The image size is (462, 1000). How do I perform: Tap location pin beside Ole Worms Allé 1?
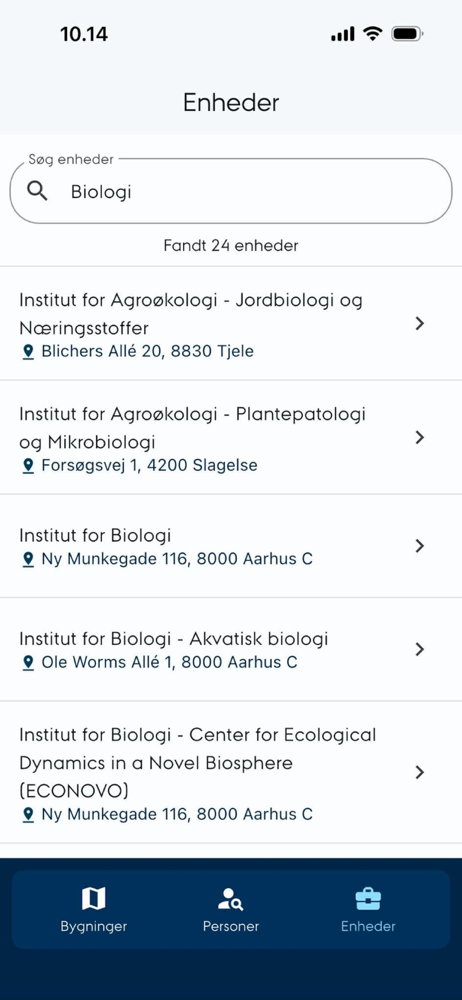point(27,663)
